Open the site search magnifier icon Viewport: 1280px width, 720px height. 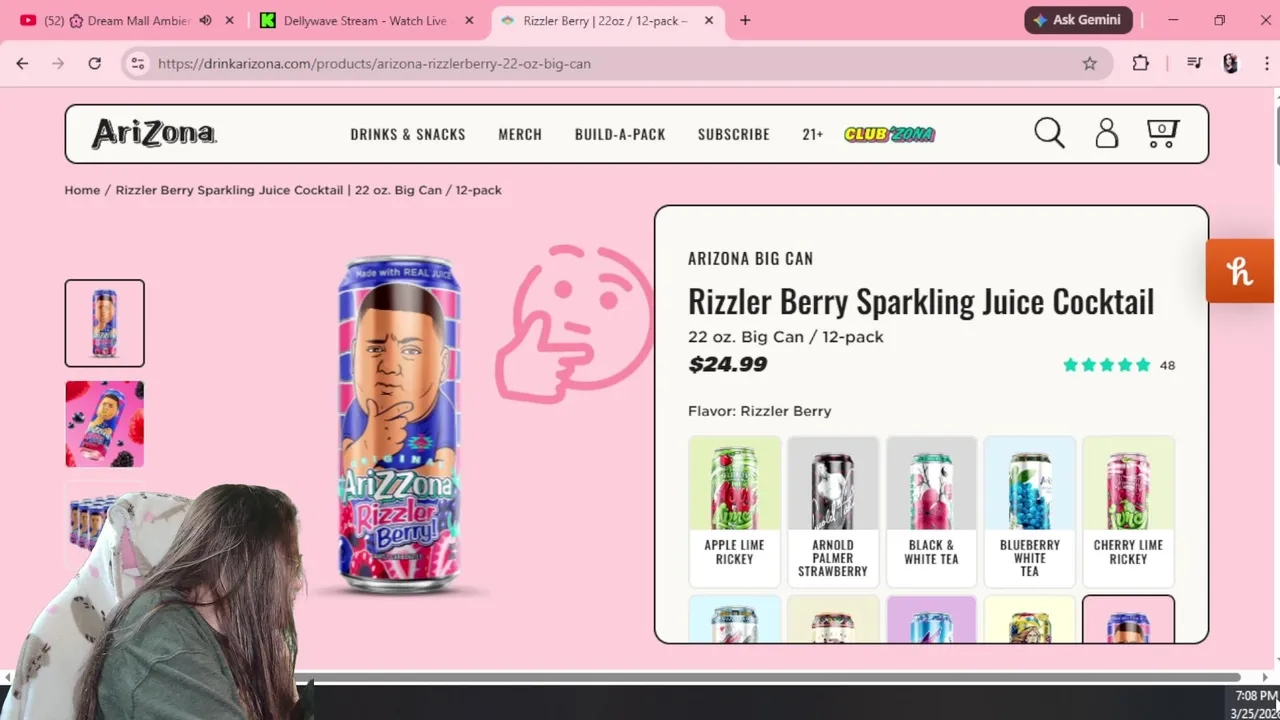[1049, 133]
